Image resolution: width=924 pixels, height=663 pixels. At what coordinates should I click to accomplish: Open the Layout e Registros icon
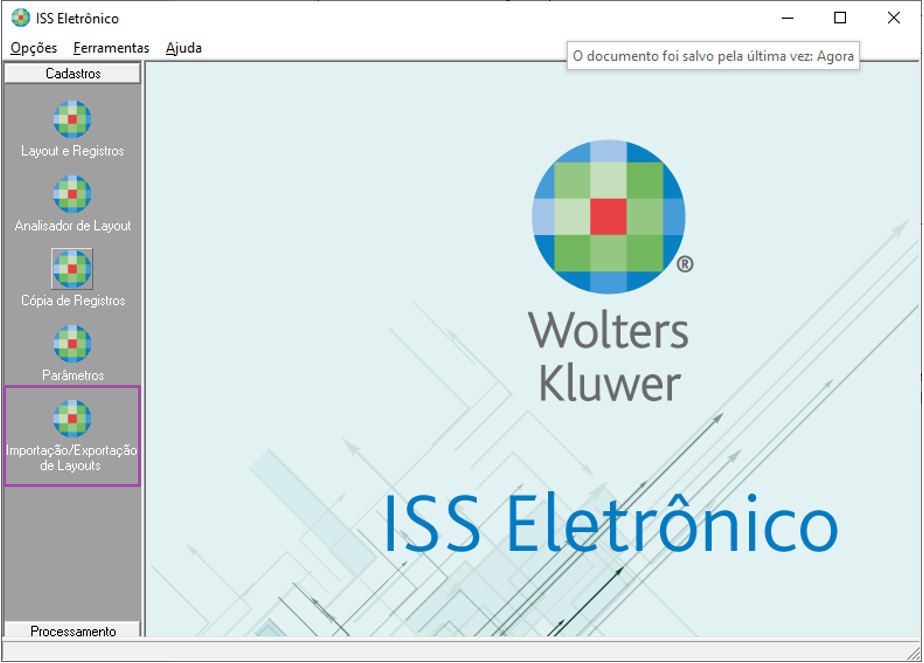click(72, 119)
